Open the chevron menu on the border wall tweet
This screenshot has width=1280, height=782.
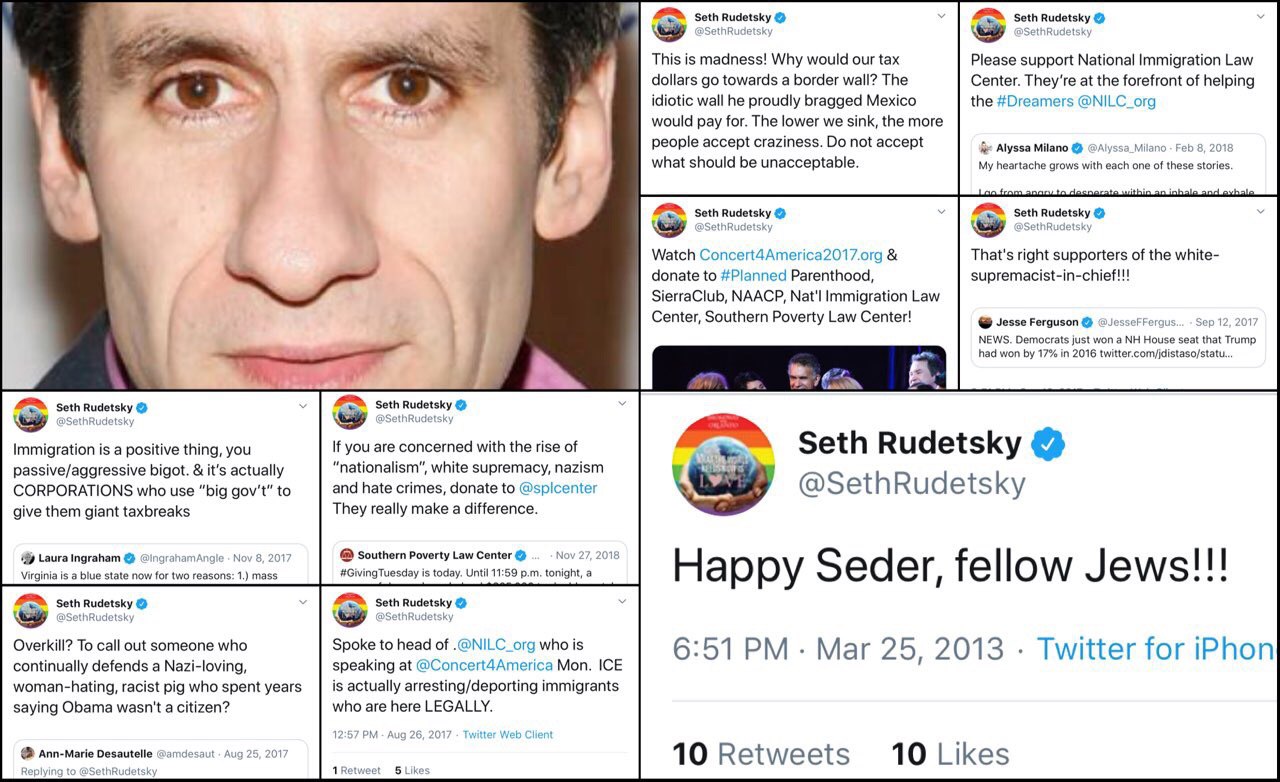pyautogui.click(x=941, y=16)
